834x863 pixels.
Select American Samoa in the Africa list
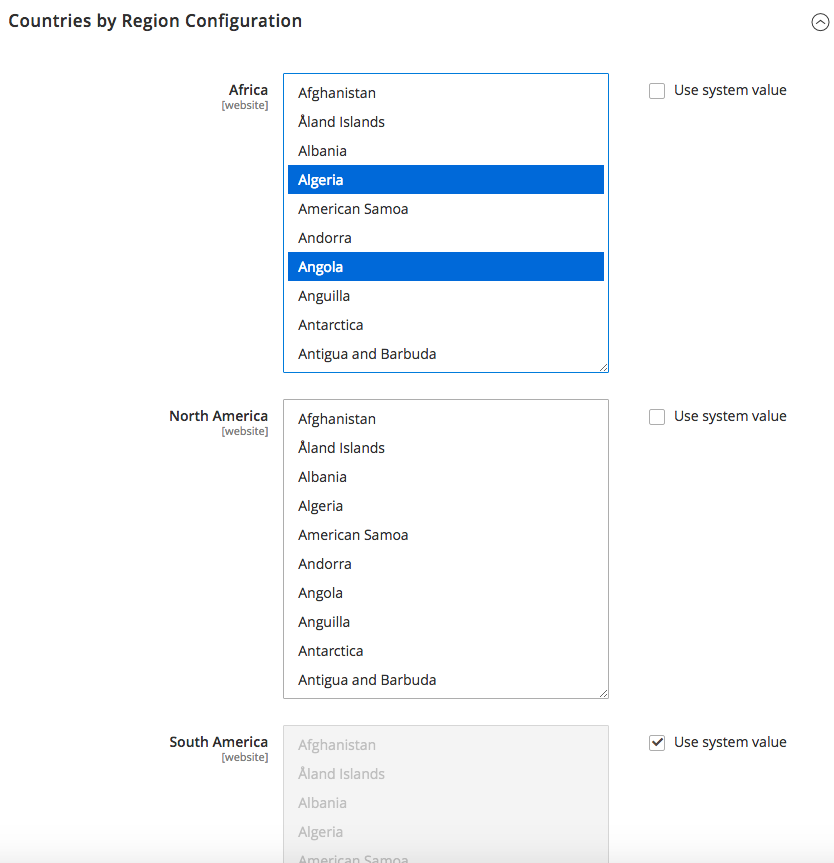click(x=445, y=209)
